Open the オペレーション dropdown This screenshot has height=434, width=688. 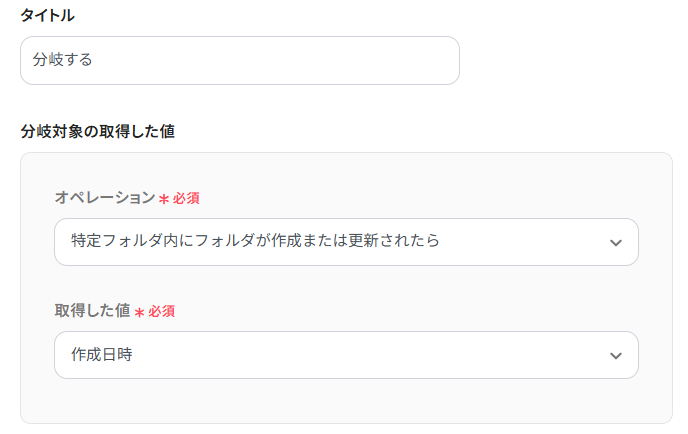coord(346,242)
